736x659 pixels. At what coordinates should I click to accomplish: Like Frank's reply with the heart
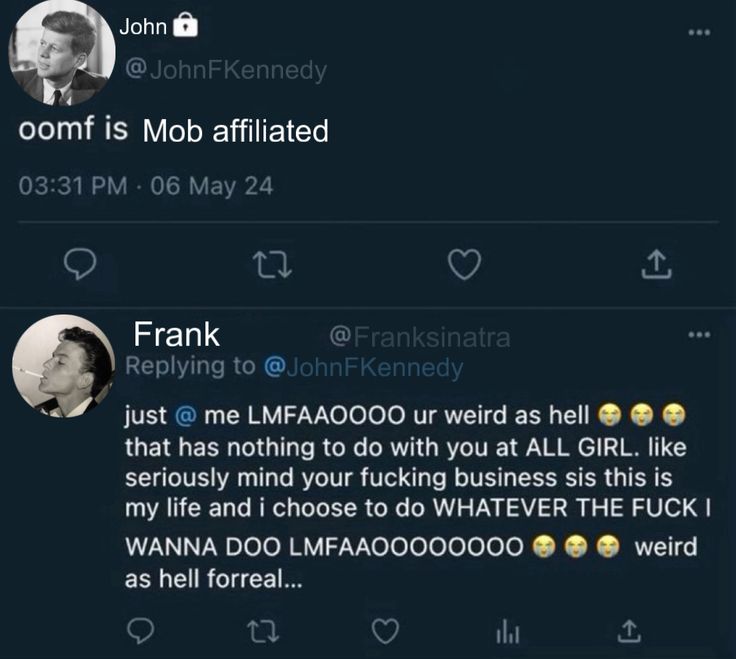coord(384,629)
